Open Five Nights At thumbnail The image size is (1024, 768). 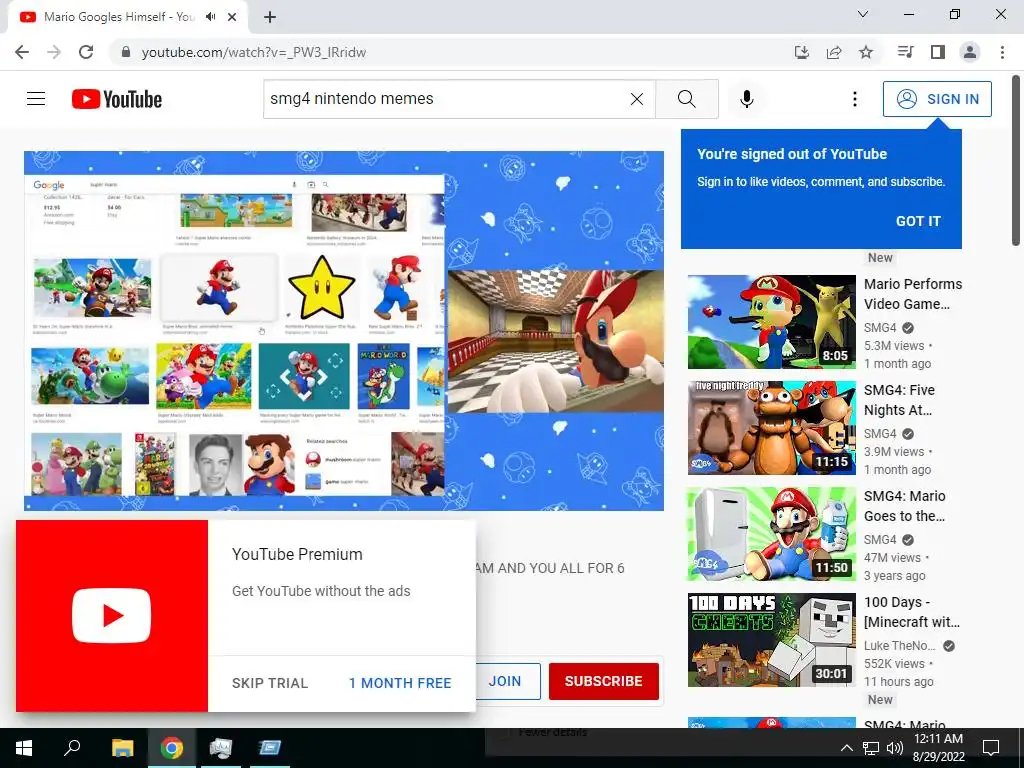pos(771,428)
